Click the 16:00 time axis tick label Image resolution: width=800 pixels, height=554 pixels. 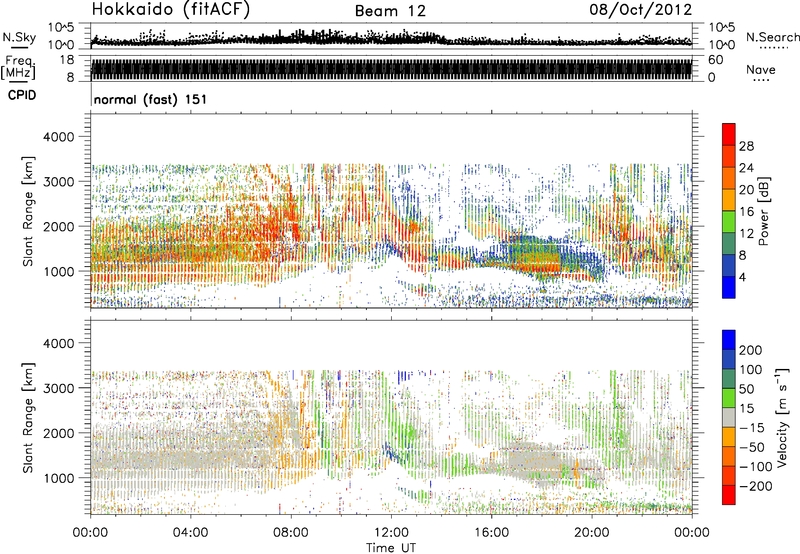(491, 533)
